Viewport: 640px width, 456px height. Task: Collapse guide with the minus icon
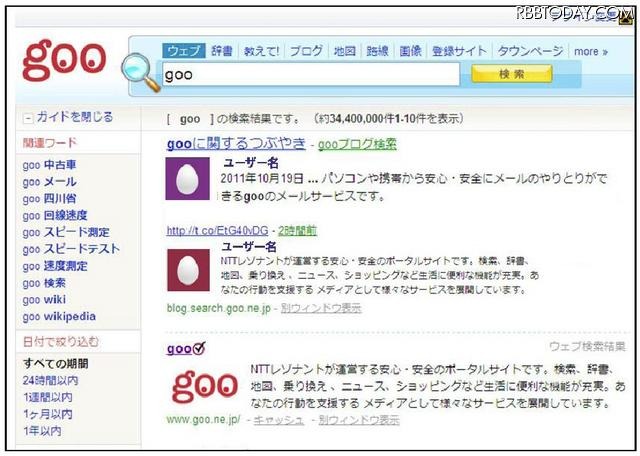coord(27,118)
